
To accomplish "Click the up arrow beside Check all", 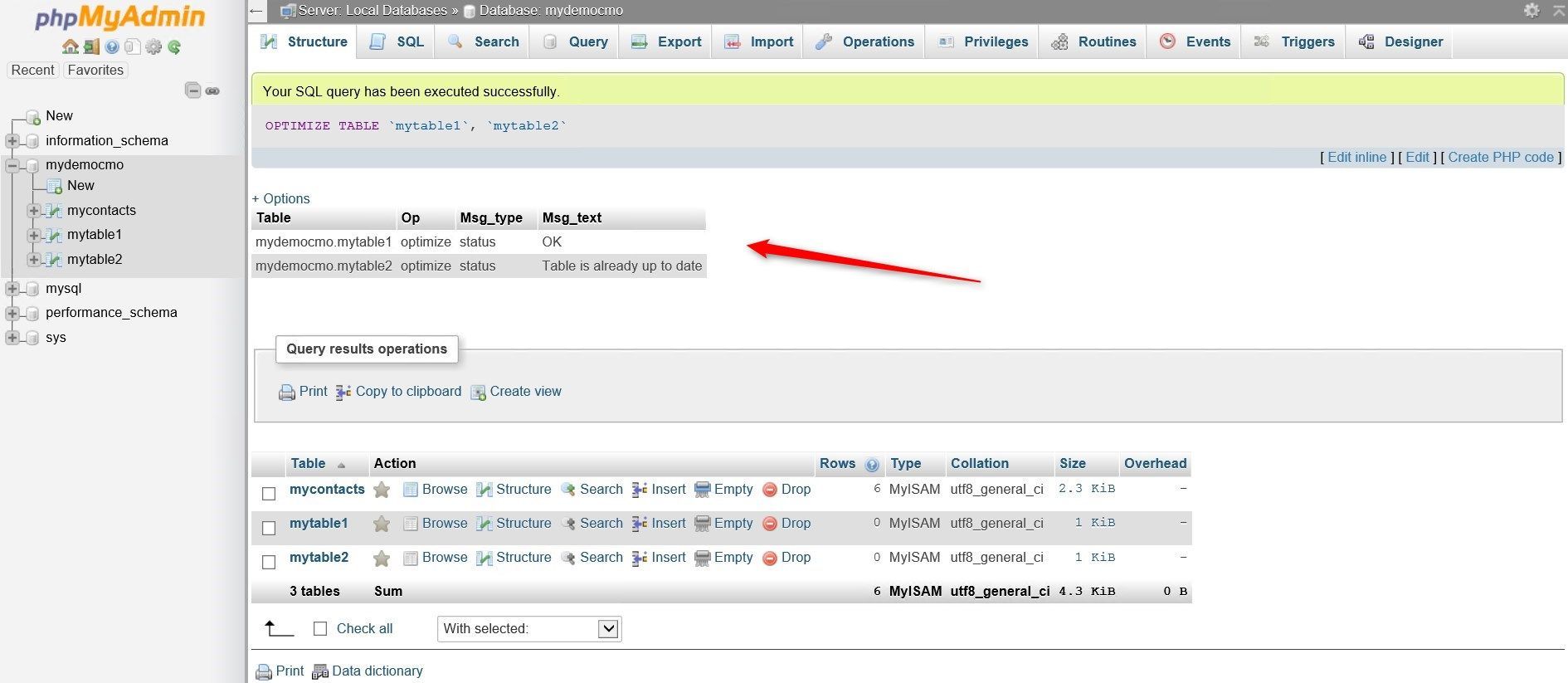I will tap(278, 628).
